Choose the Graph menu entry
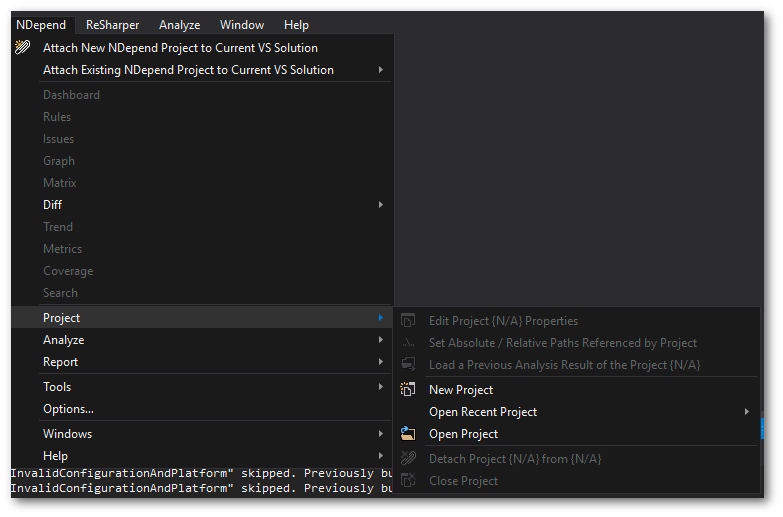Viewport: 783px width, 517px height. [x=202, y=160]
